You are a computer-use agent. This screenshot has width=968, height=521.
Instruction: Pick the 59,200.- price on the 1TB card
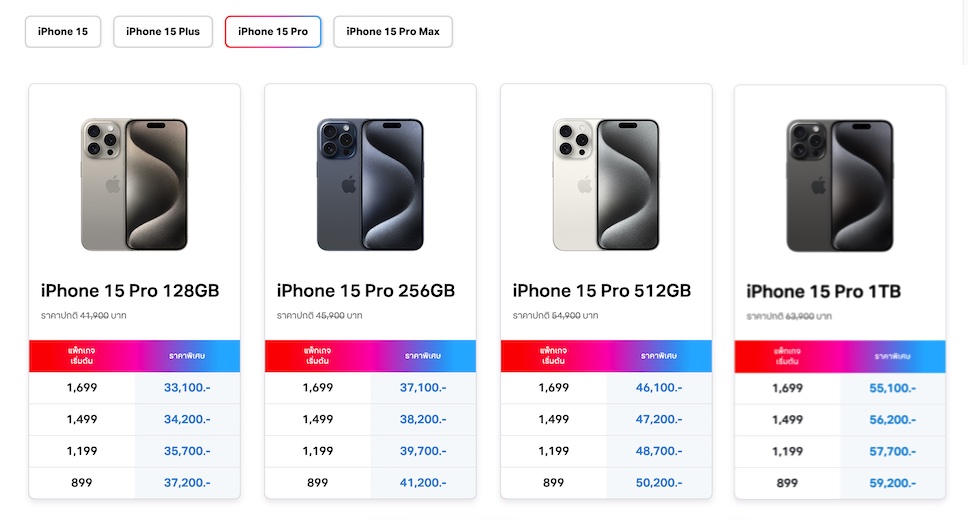pos(893,483)
